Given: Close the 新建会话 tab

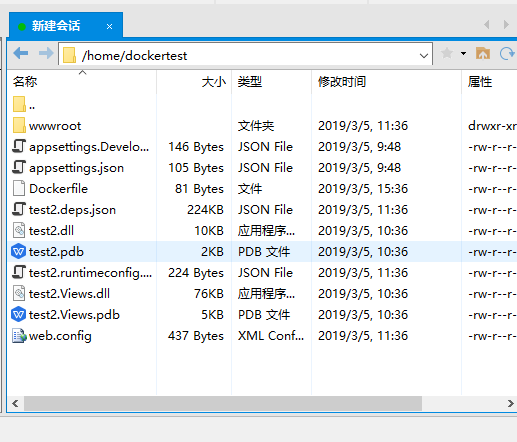Looking at the screenshot, I should 109,27.
